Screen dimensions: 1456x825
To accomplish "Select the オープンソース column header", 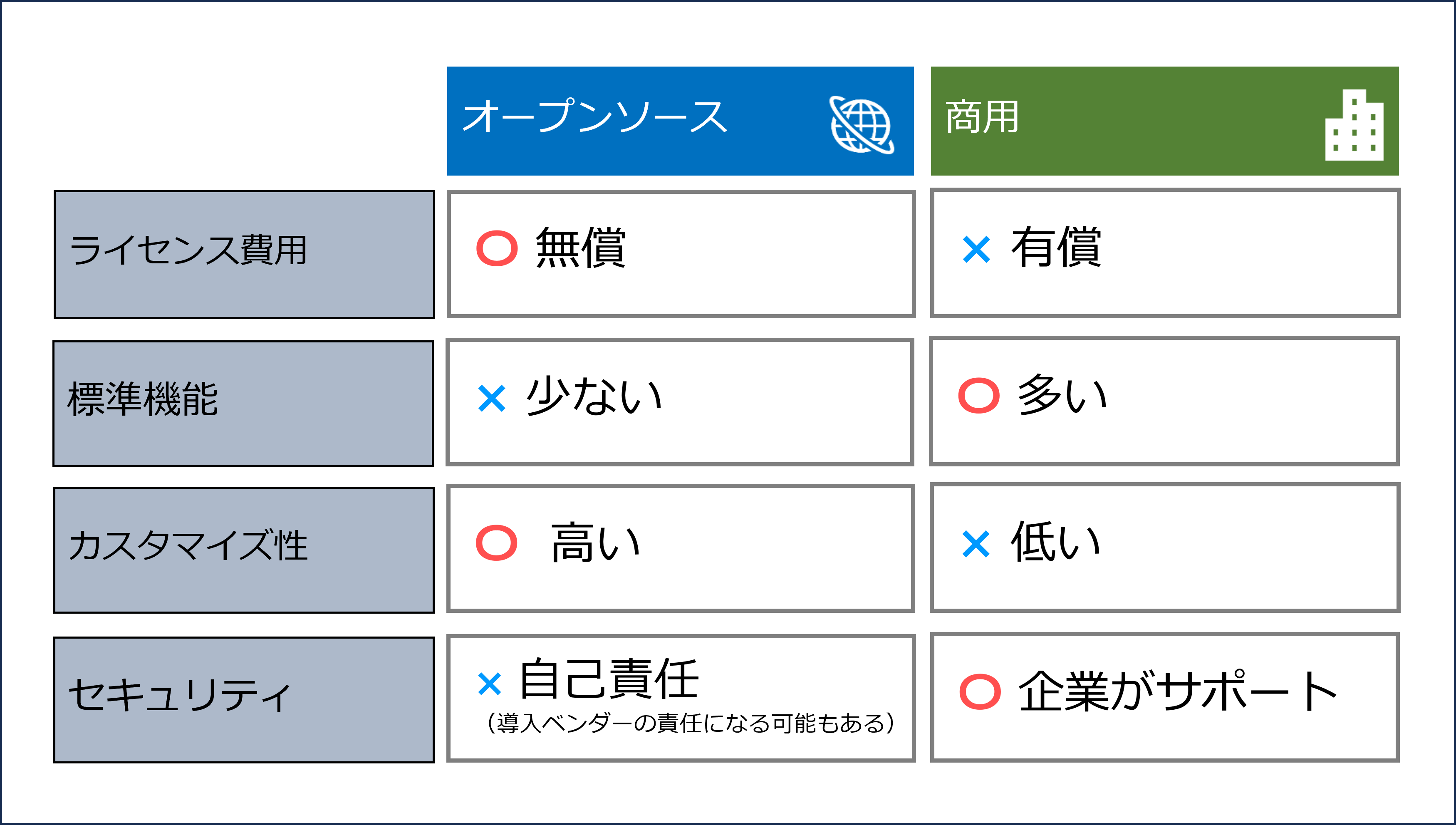I will pyautogui.click(x=680, y=121).
